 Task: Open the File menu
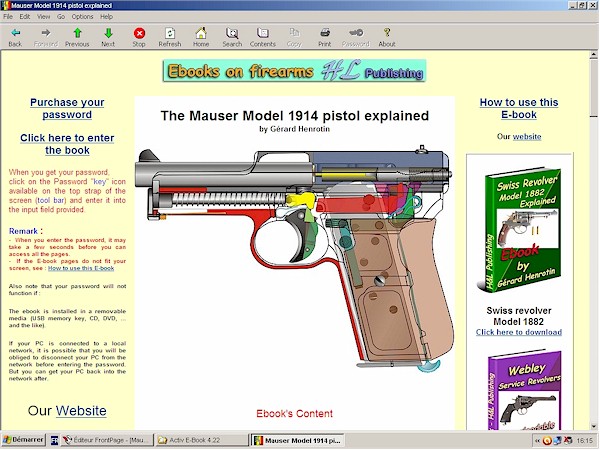click(x=8, y=16)
